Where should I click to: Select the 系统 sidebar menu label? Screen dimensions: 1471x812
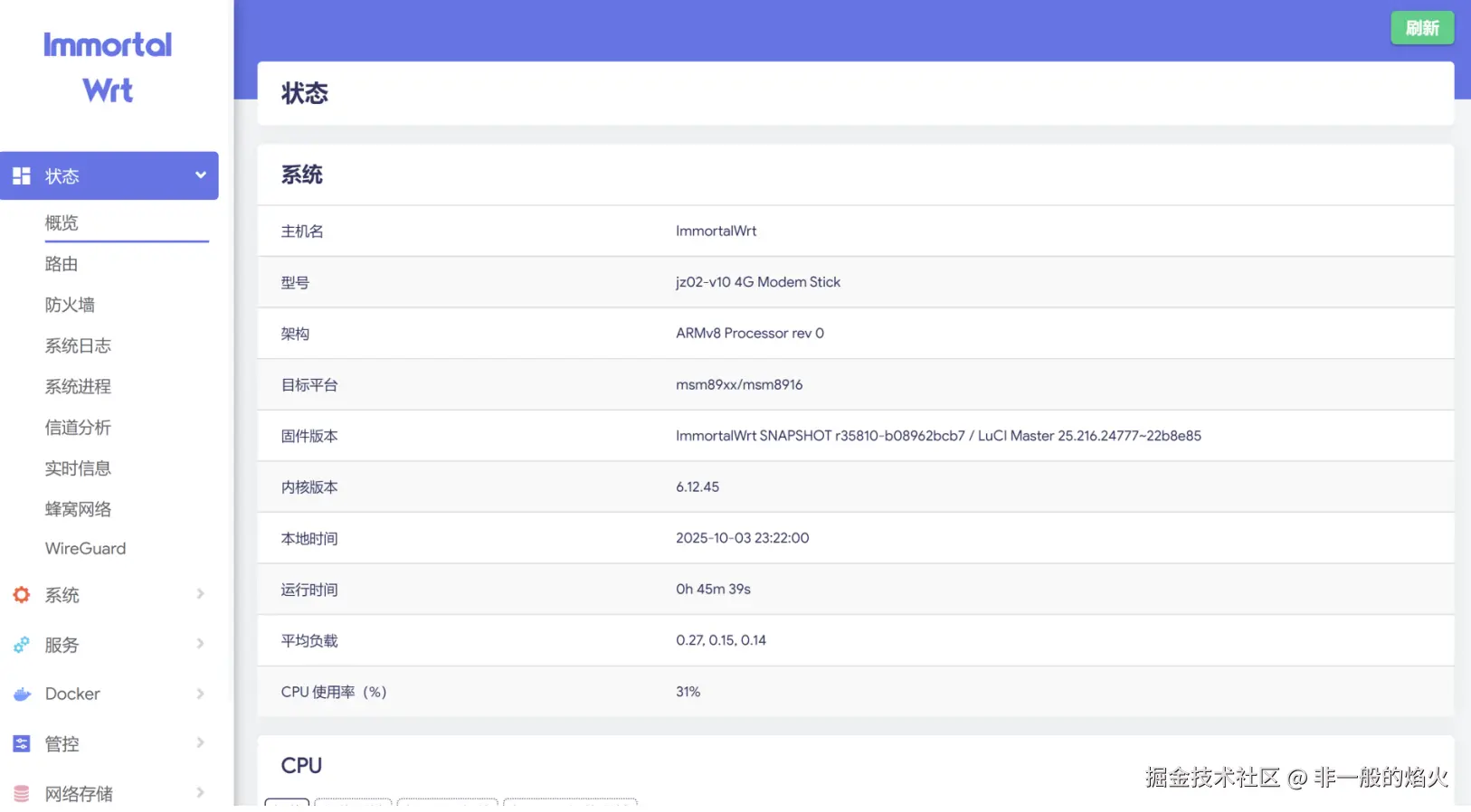(x=62, y=595)
